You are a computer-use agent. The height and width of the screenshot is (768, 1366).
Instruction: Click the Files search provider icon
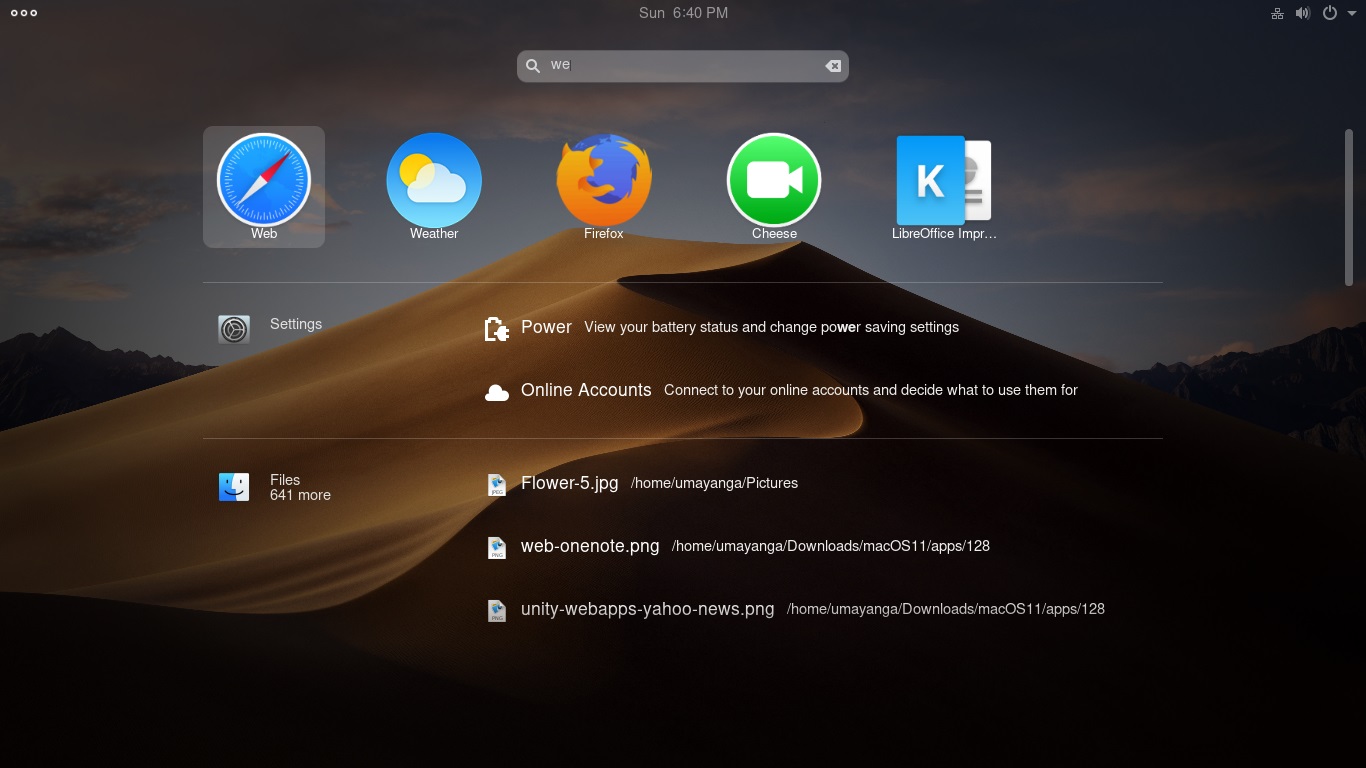(234, 487)
